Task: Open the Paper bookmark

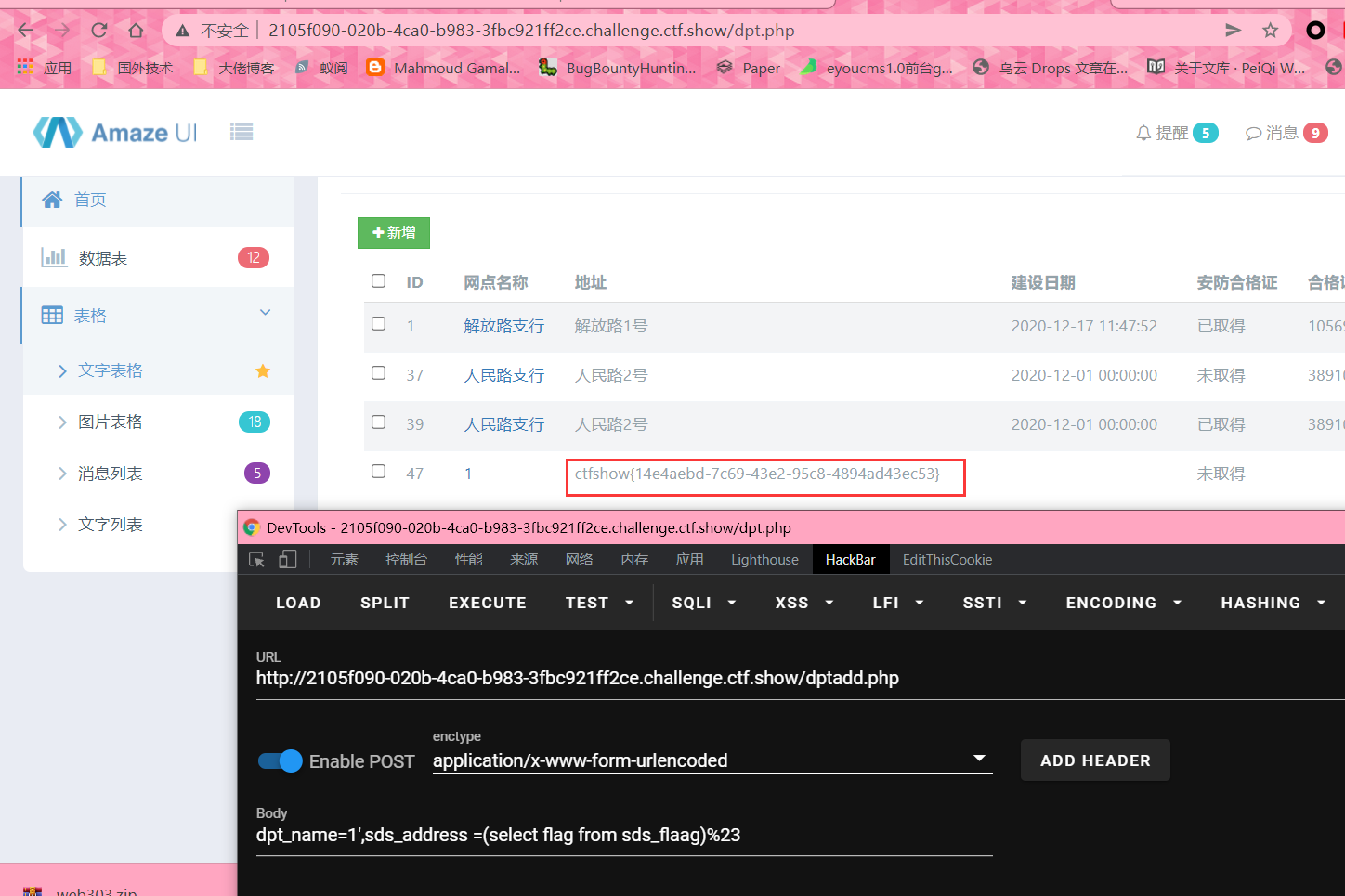Action: tap(749, 68)
